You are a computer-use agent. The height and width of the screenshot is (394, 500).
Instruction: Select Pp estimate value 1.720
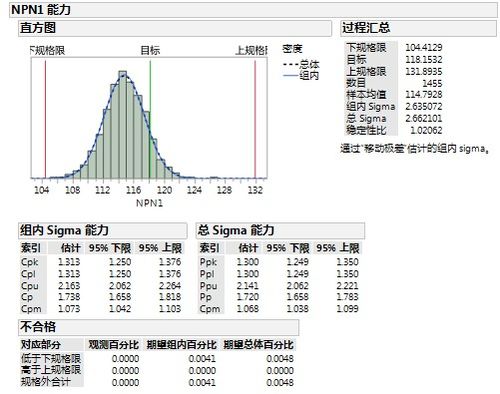click(x=248, y=297)
